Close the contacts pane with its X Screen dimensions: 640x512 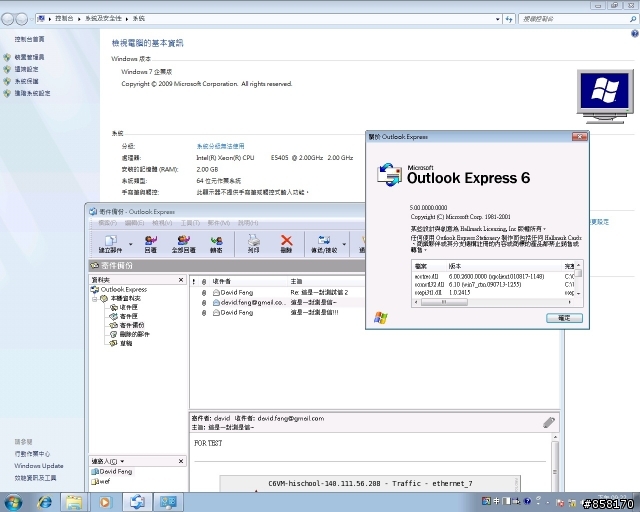click(x=181, y=461)
